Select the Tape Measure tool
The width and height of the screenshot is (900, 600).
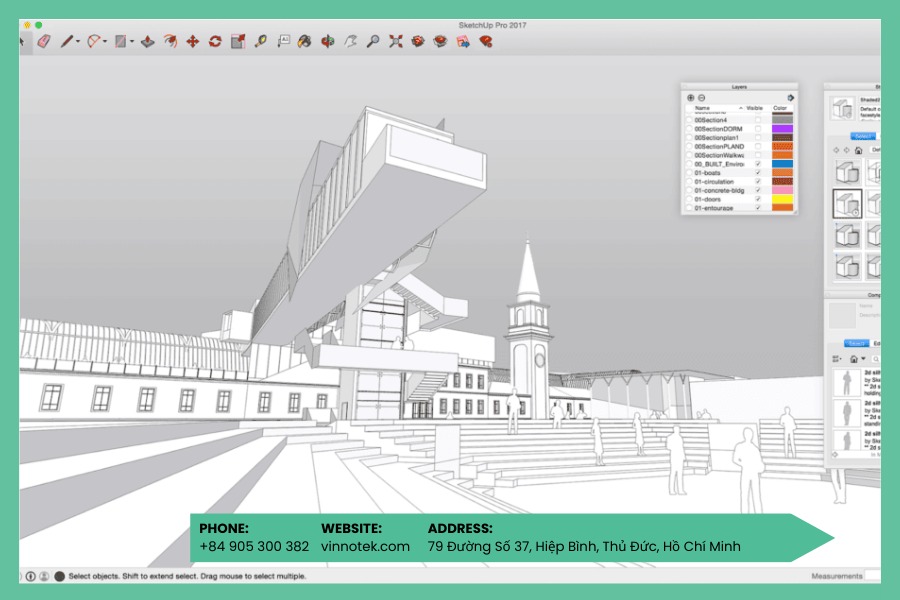click(261, 41)
